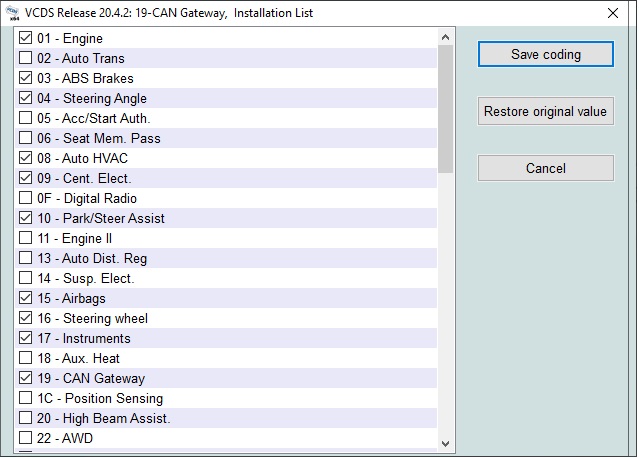Click the list scrollbar down arrow

tap(445, 443)
